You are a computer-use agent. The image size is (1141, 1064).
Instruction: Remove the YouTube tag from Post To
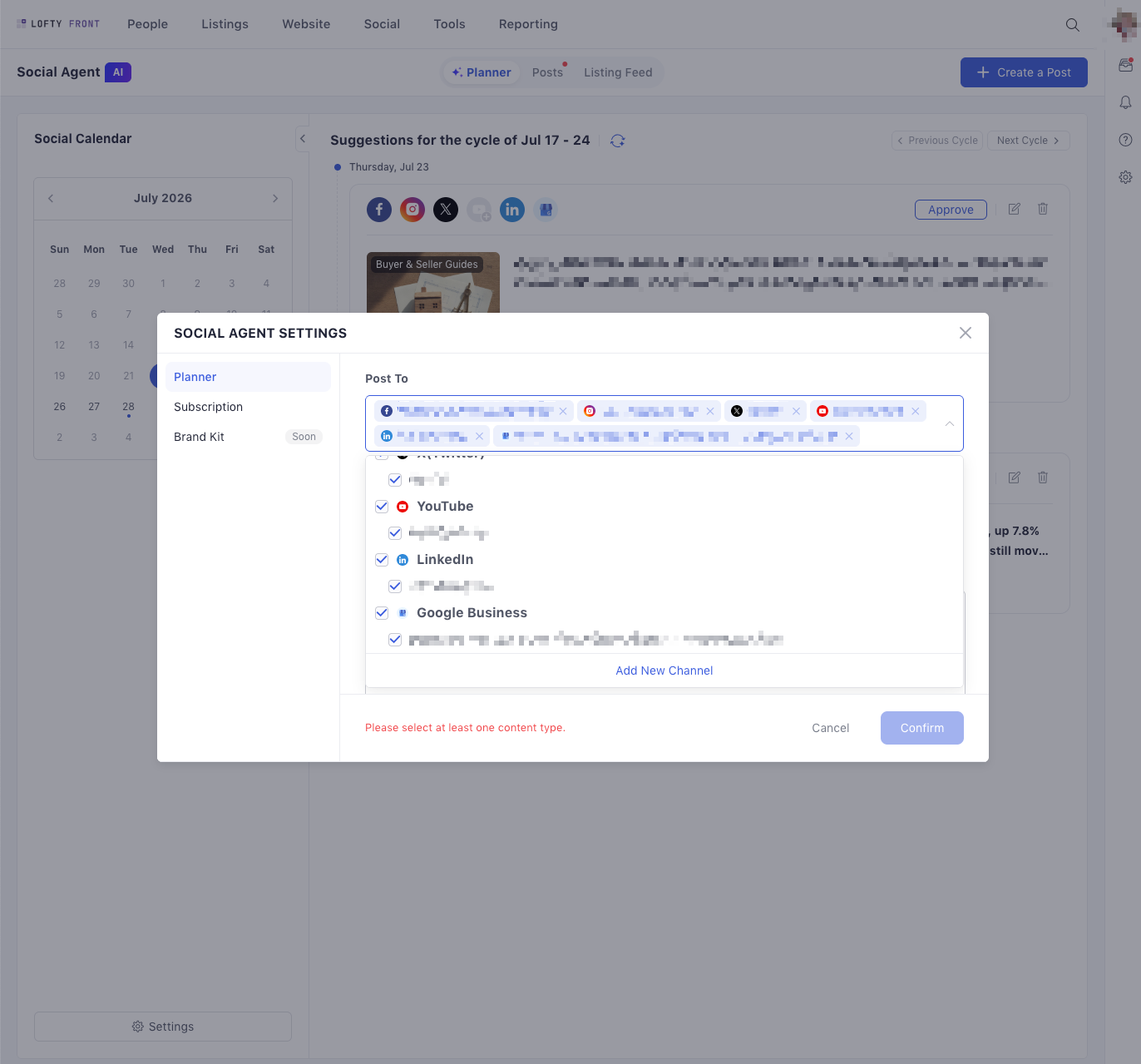coord(916,411)
